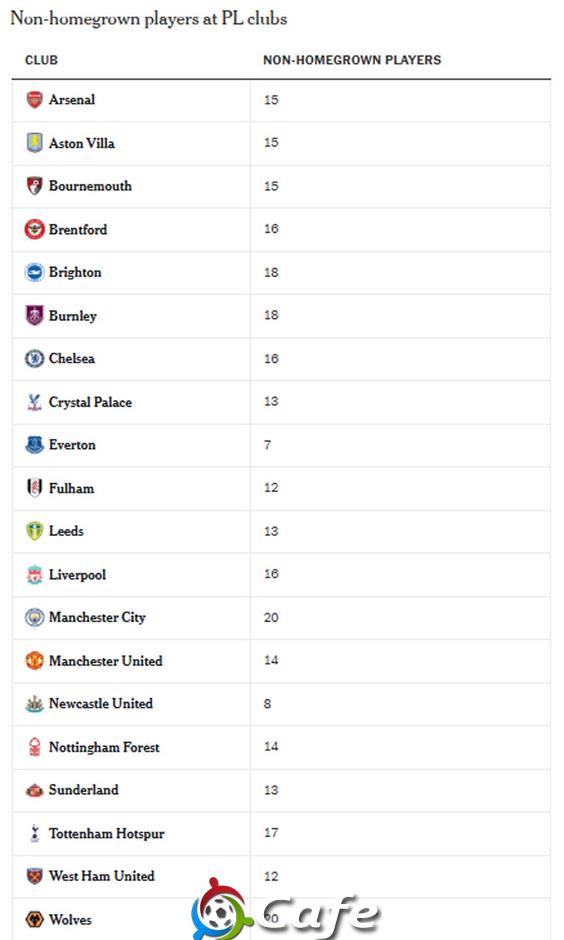The width and height of the screenshot is (564, 940).
Task: Click the CLUB column header
Action: tap(41, 60)
